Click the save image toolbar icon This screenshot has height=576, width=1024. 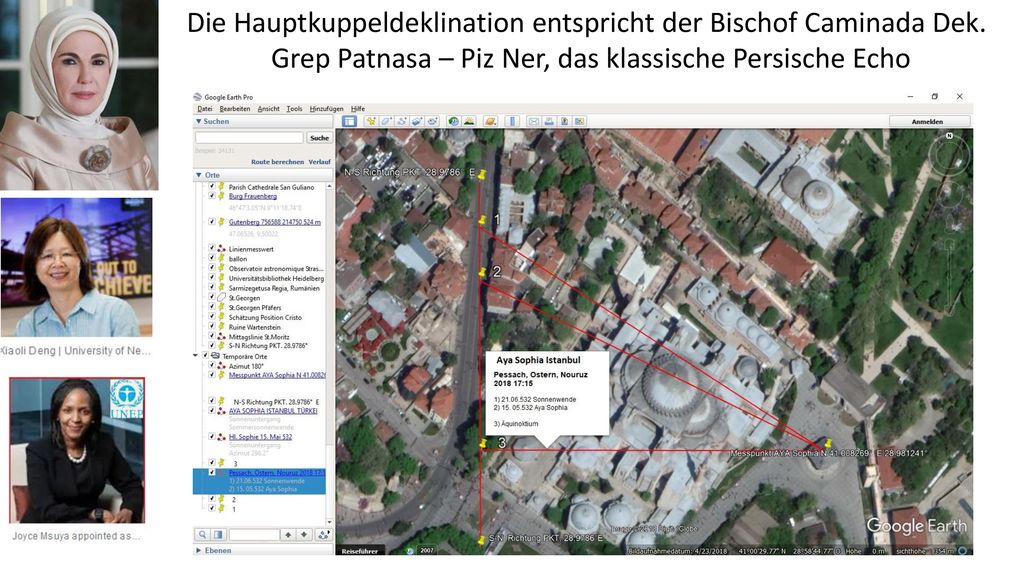tap(564, 121)
